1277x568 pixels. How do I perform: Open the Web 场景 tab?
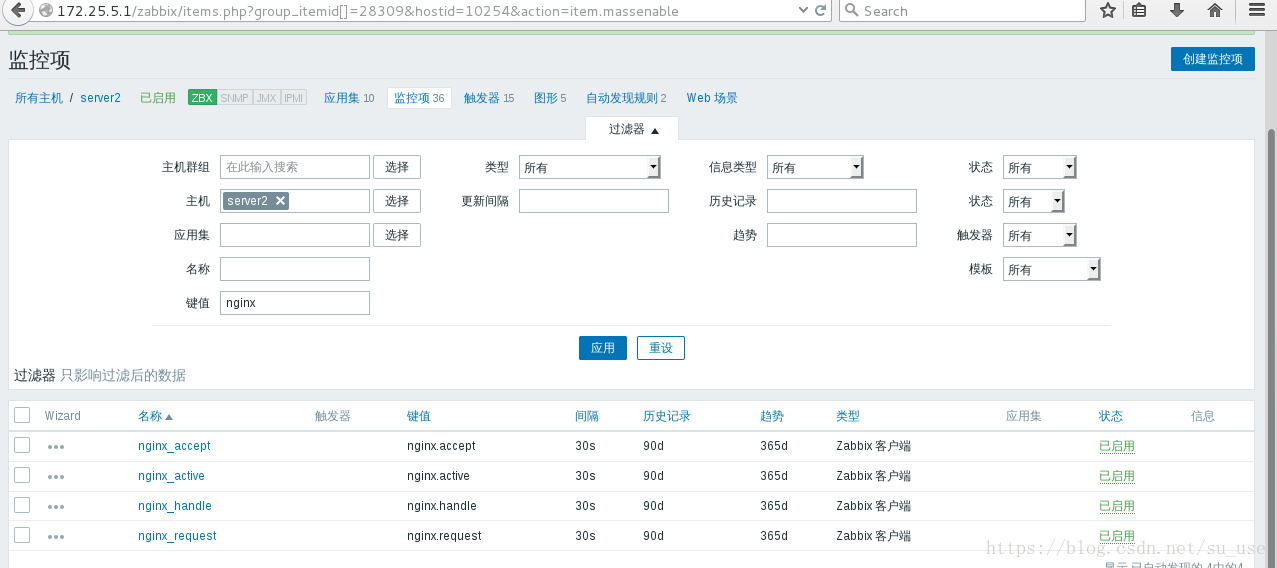(x=712, y=98)
